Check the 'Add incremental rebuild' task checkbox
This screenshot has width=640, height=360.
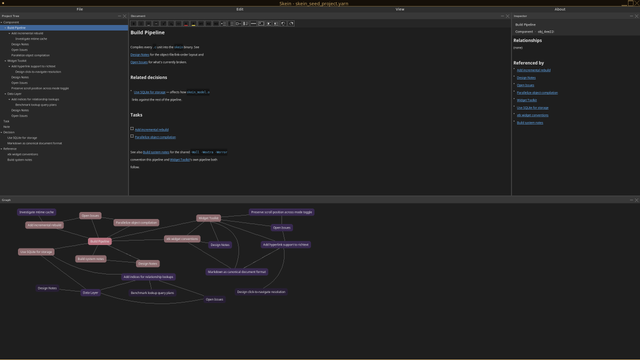click(132, 129)
